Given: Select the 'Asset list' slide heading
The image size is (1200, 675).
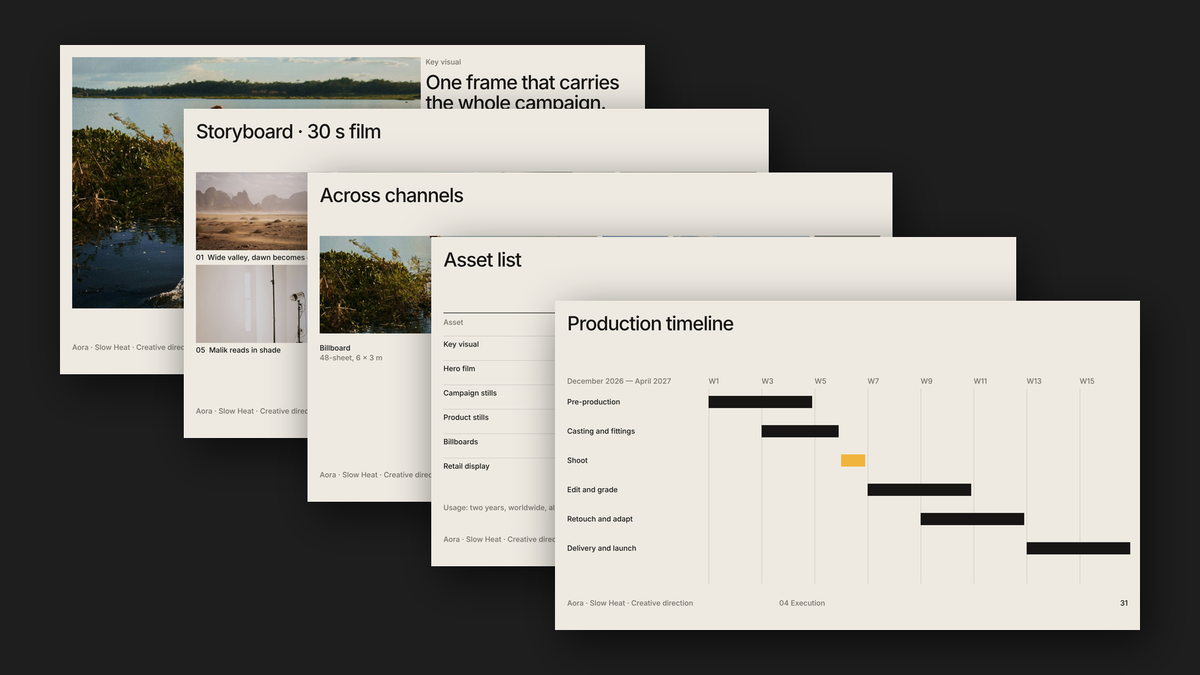Looking at the screenshot, I should click(x=482, y=260).
